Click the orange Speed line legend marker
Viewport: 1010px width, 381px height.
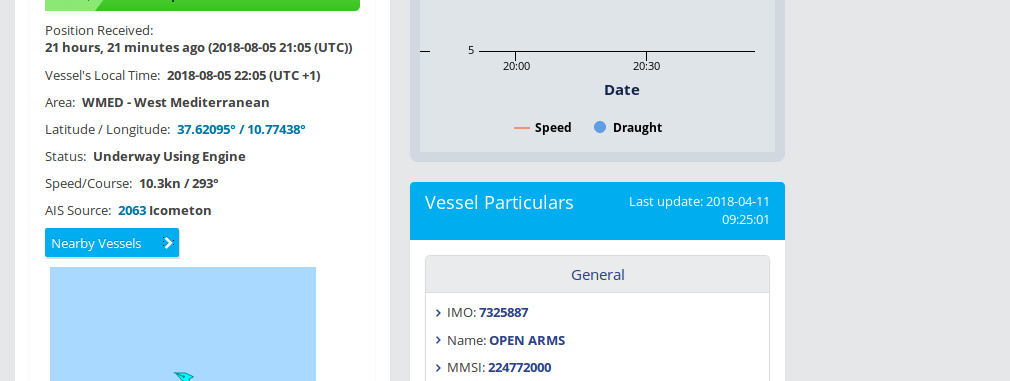tap(522, 128)
